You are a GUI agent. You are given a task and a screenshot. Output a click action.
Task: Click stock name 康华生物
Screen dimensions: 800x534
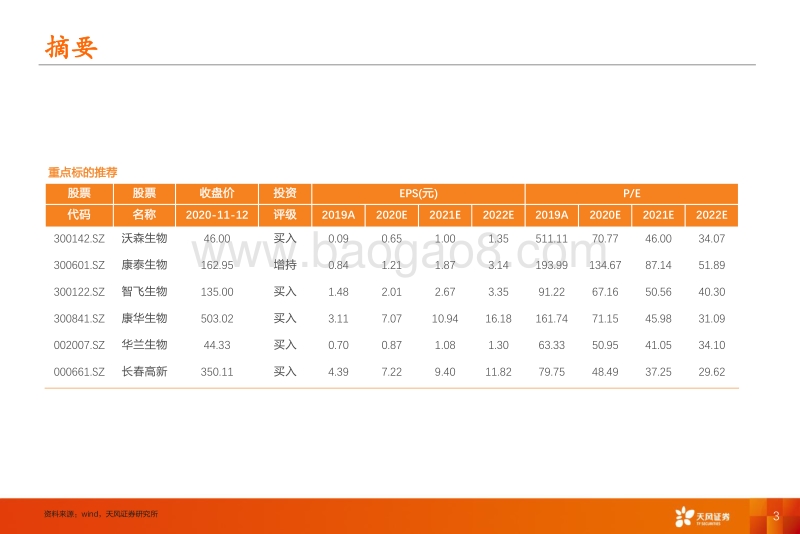(x=144, y=318)
